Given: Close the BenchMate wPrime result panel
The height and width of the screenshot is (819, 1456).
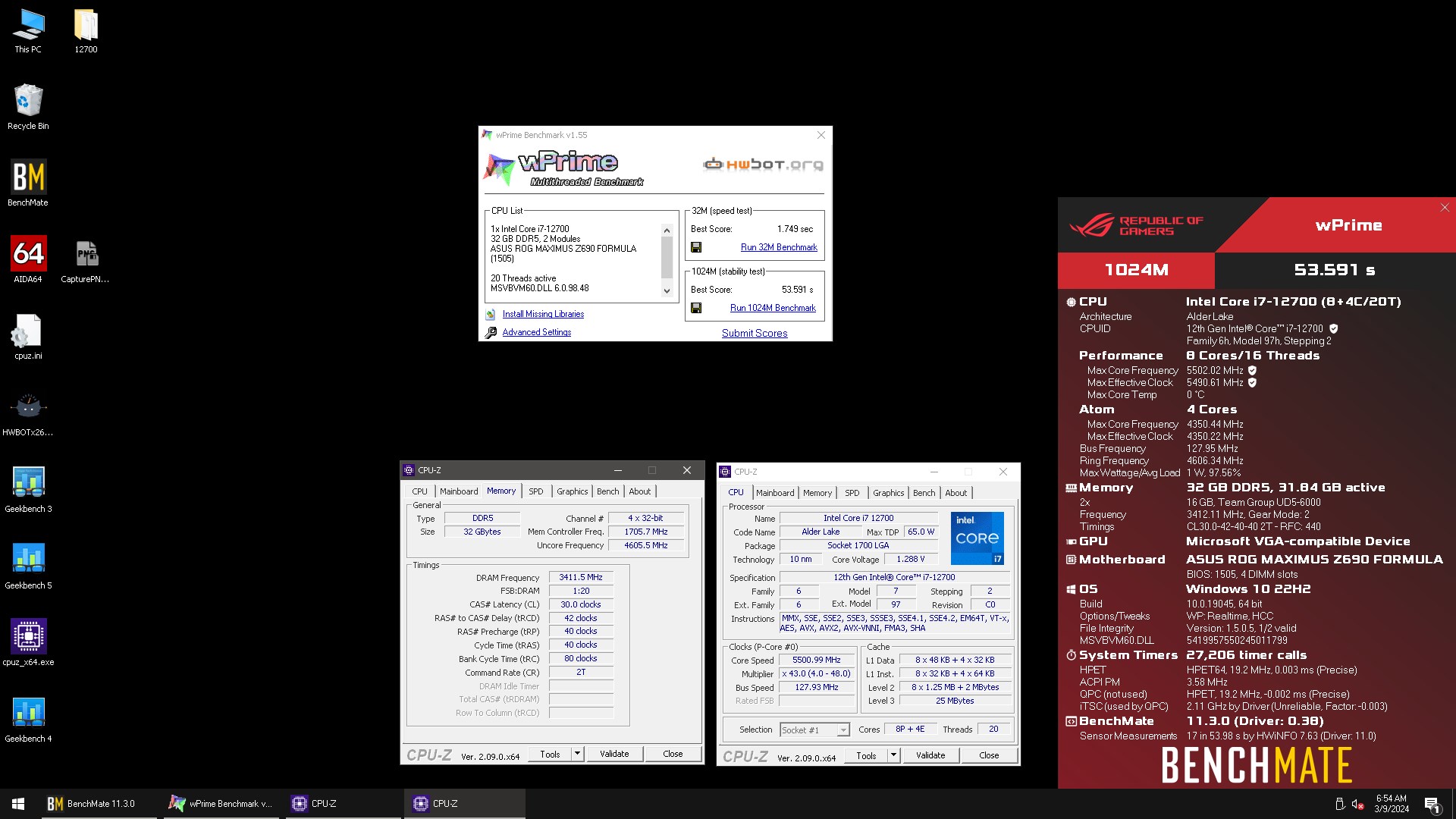Looking at the screenshot, I should click(x=1445, y=207).
